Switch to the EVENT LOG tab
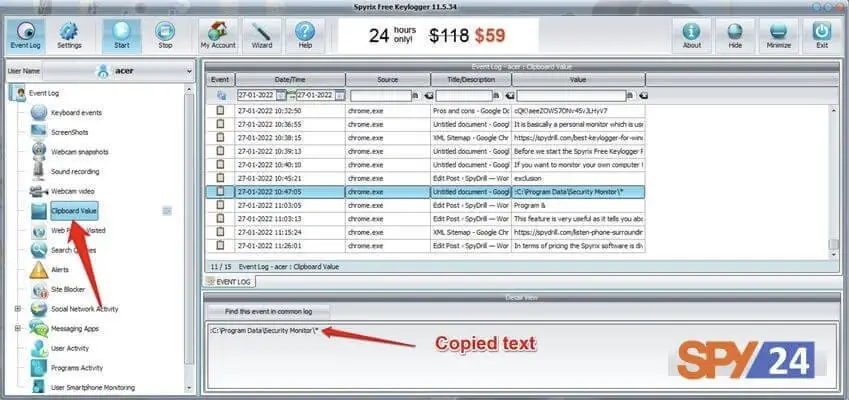Viewport: 849px width, 400px height. tap(229, 281)
